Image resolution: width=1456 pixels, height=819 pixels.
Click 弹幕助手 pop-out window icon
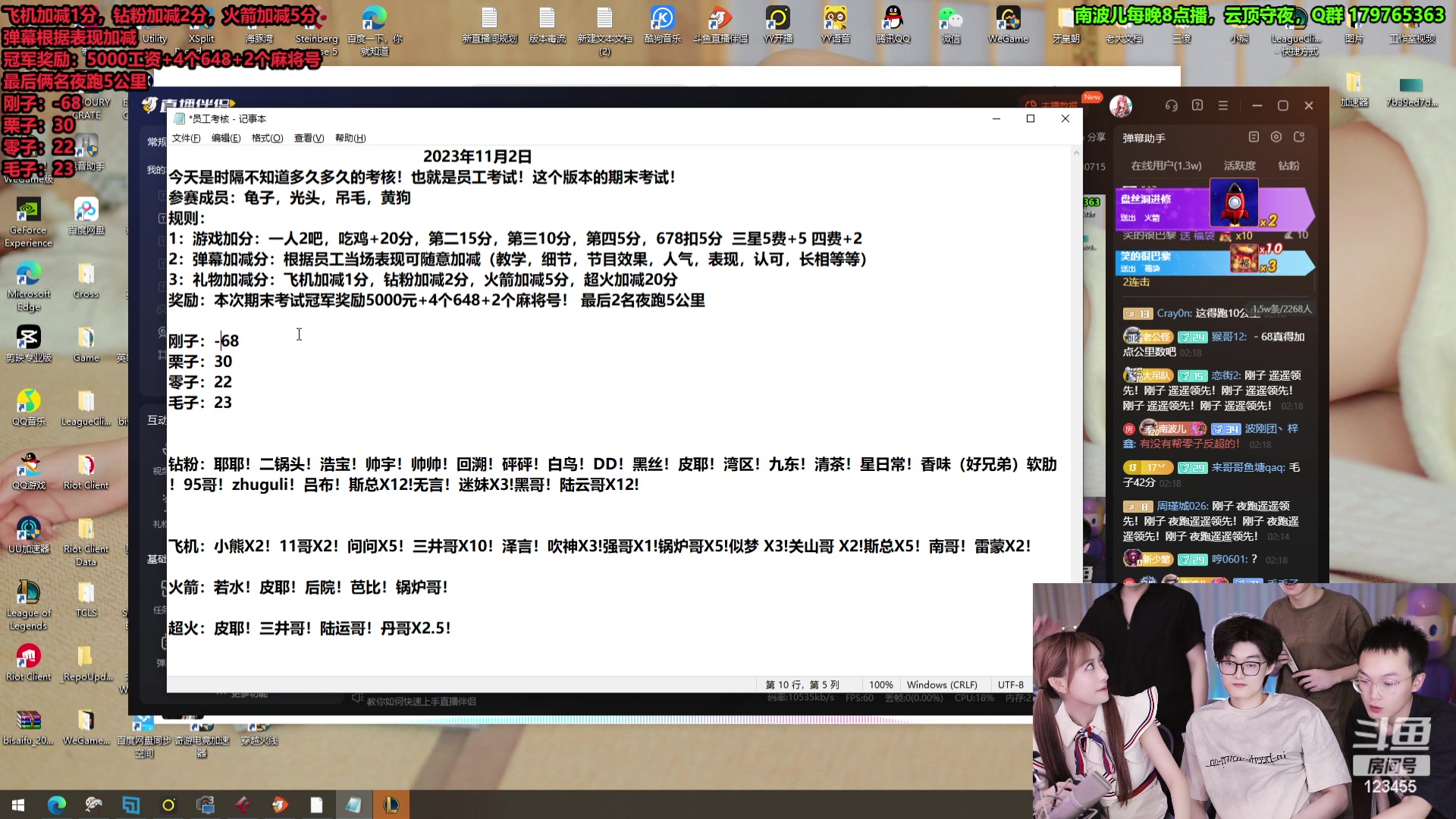tap(1299, 137)
